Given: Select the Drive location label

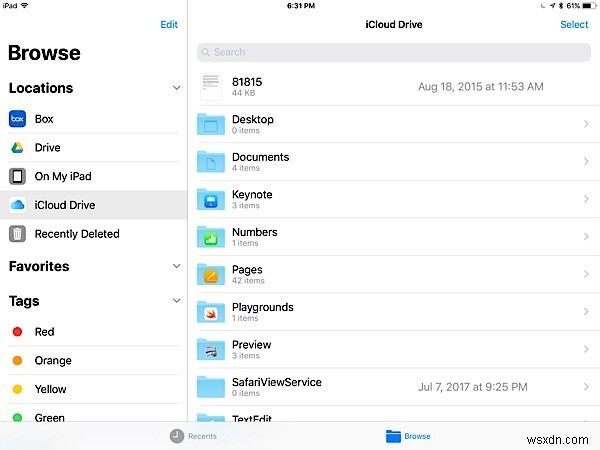Looking at the screenshot, I should click(x=47, y=148).
